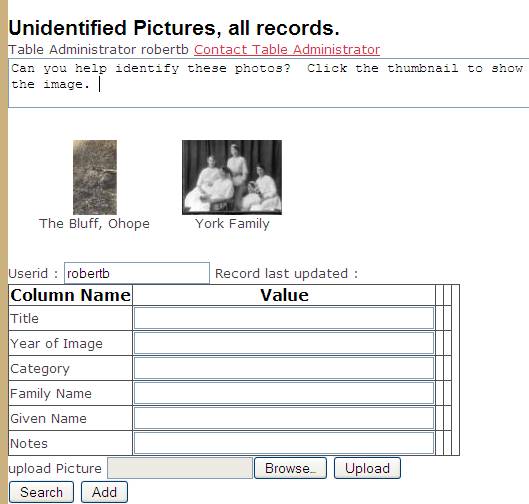This screenshot has width=529, height=504.
Task: Open The Bluff, Ohope thumbnail image
Action: coord(95,177)
